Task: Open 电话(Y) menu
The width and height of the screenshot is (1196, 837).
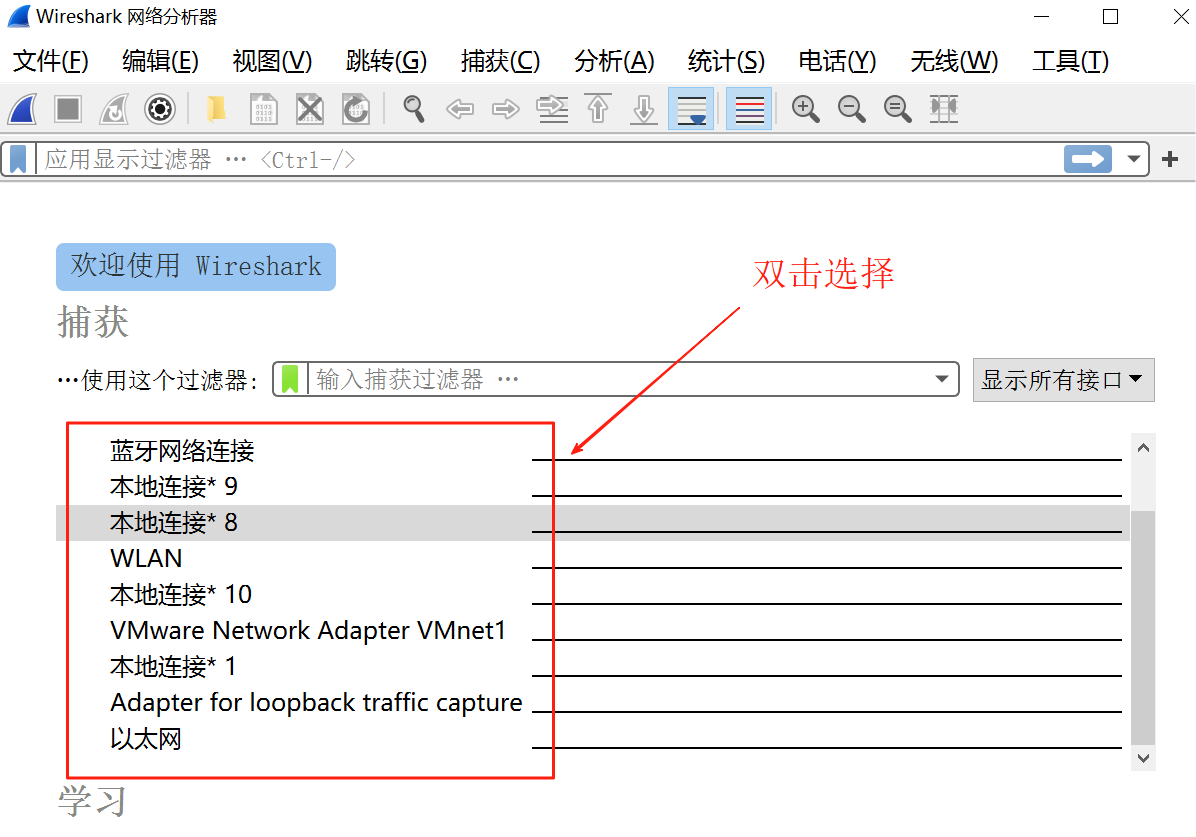Action: 837,61
